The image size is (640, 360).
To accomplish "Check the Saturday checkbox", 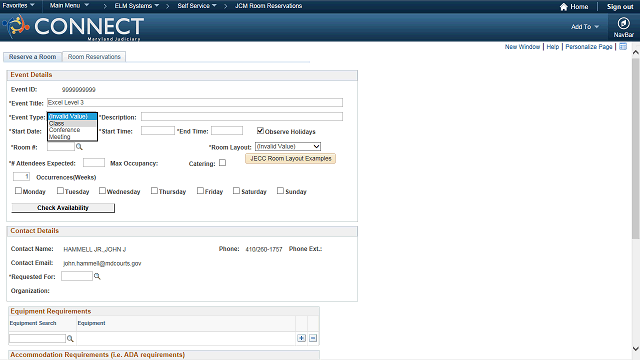I will [x=236, y=191].
